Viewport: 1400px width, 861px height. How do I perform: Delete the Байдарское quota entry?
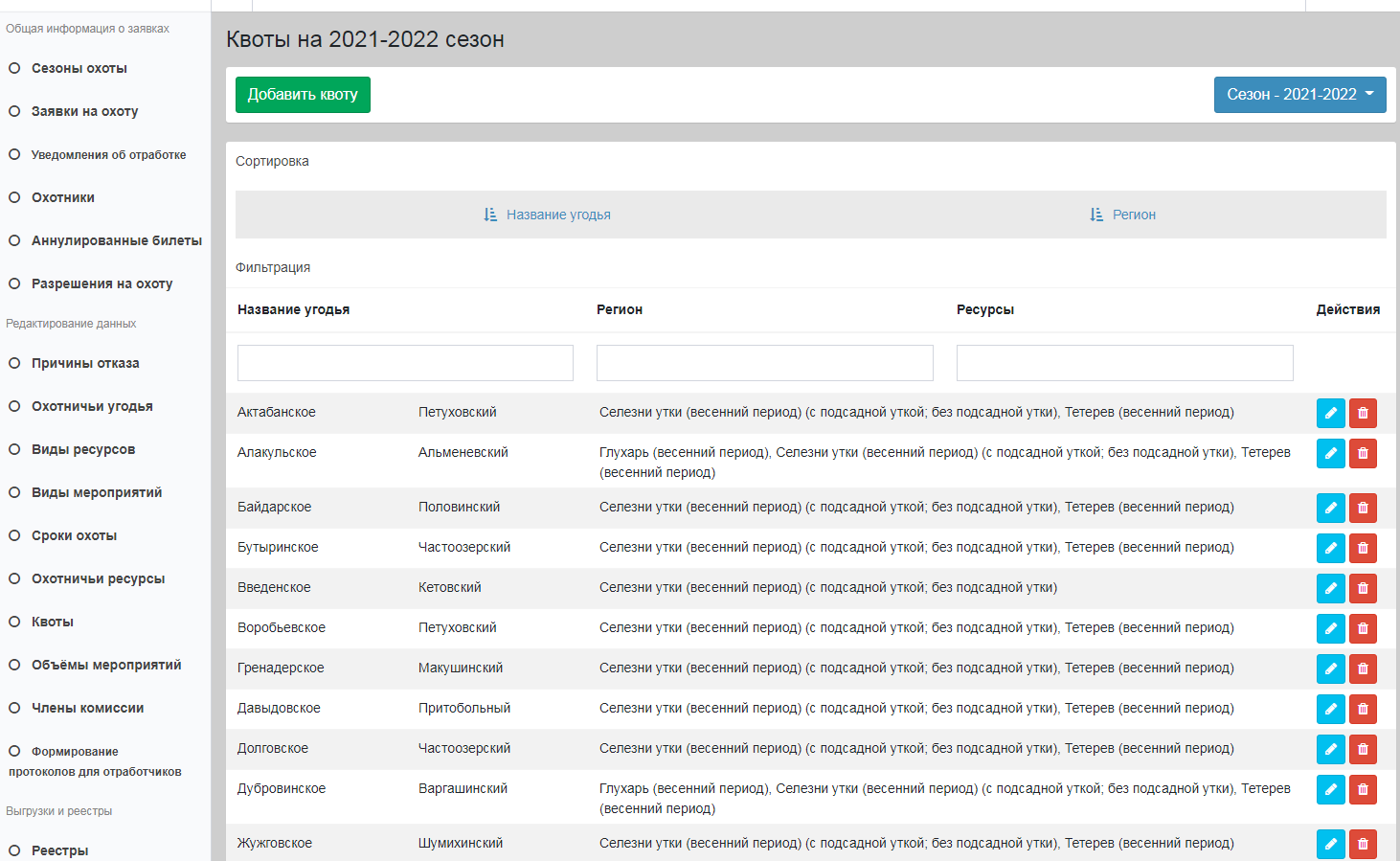(x=1363, y=508)
